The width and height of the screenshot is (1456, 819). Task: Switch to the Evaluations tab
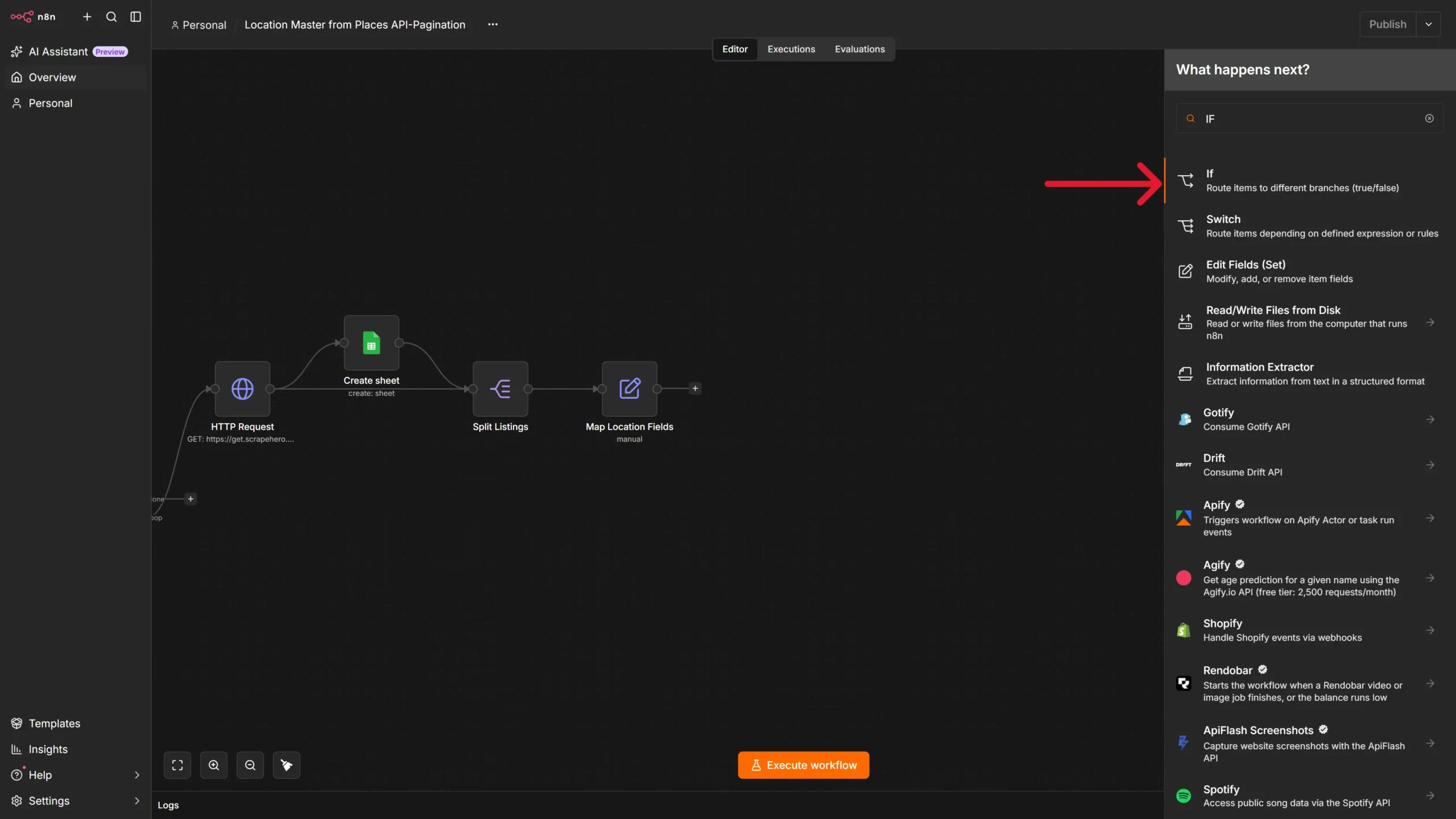(x=859, y=49)
